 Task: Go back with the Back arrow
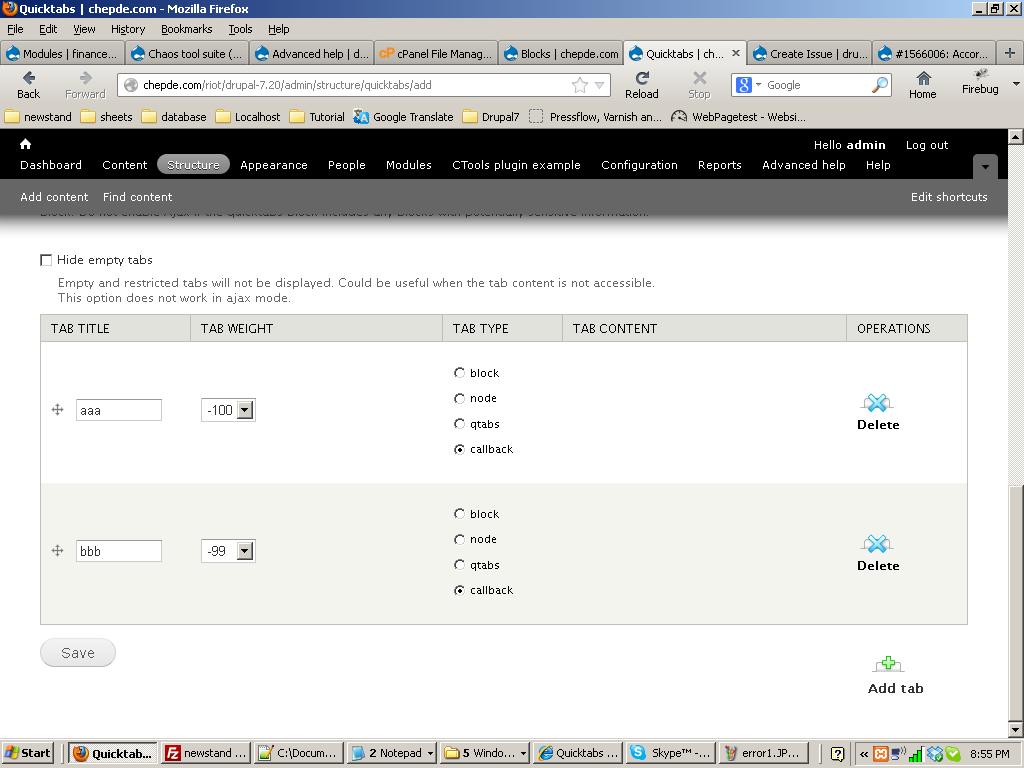[x=28, y=85]
